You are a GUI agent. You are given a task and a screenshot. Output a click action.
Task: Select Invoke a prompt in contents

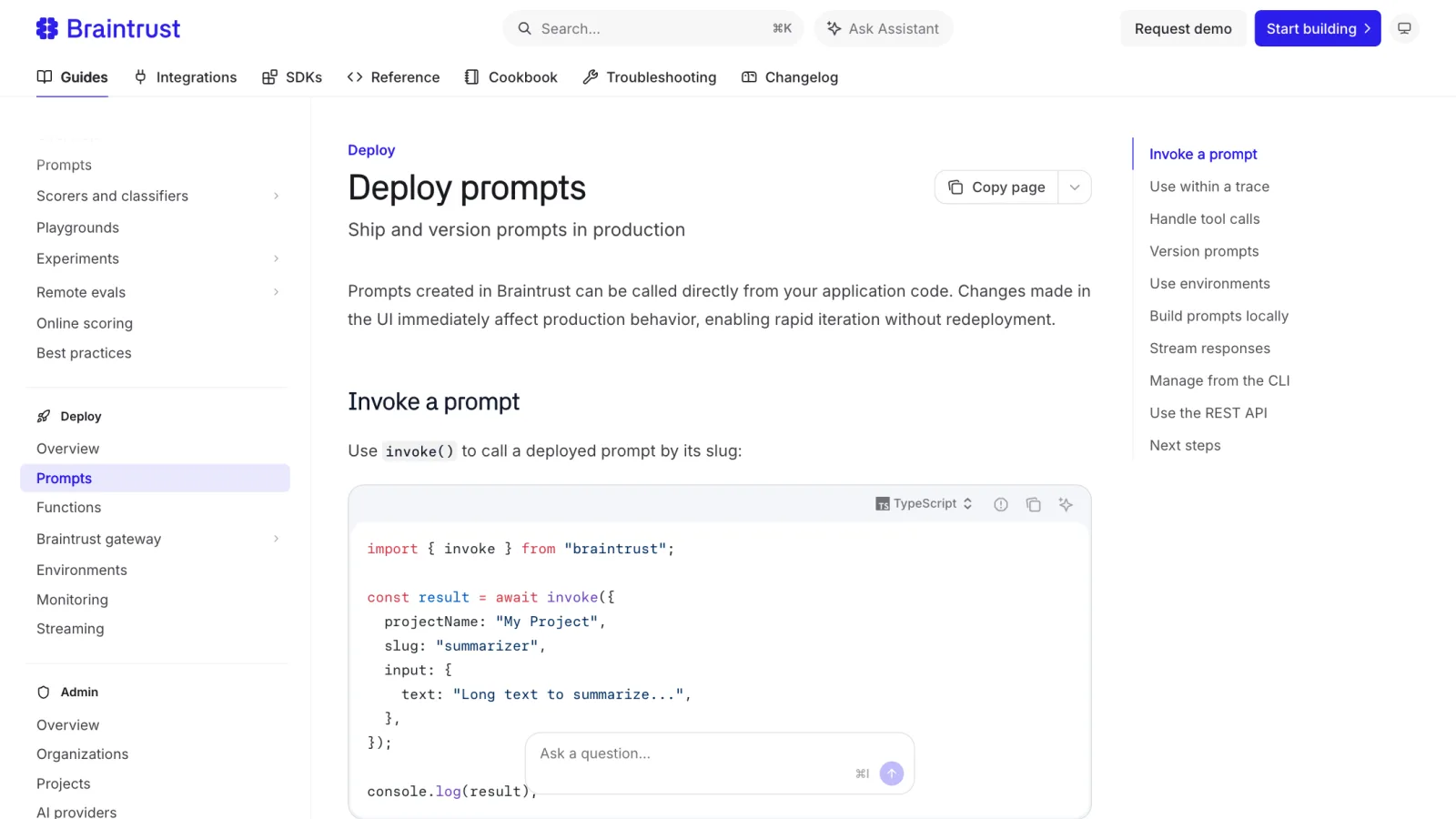[x=1203, y=155]
